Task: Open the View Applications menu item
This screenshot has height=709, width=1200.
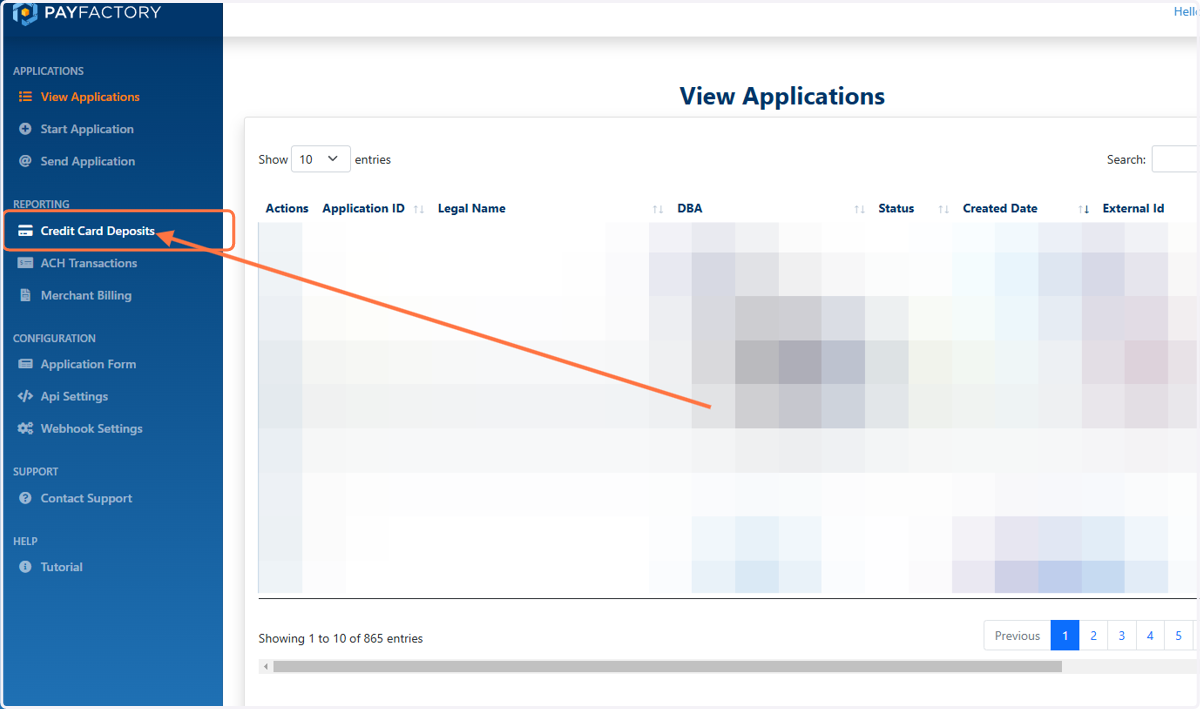Action: (x=90, y=97)
